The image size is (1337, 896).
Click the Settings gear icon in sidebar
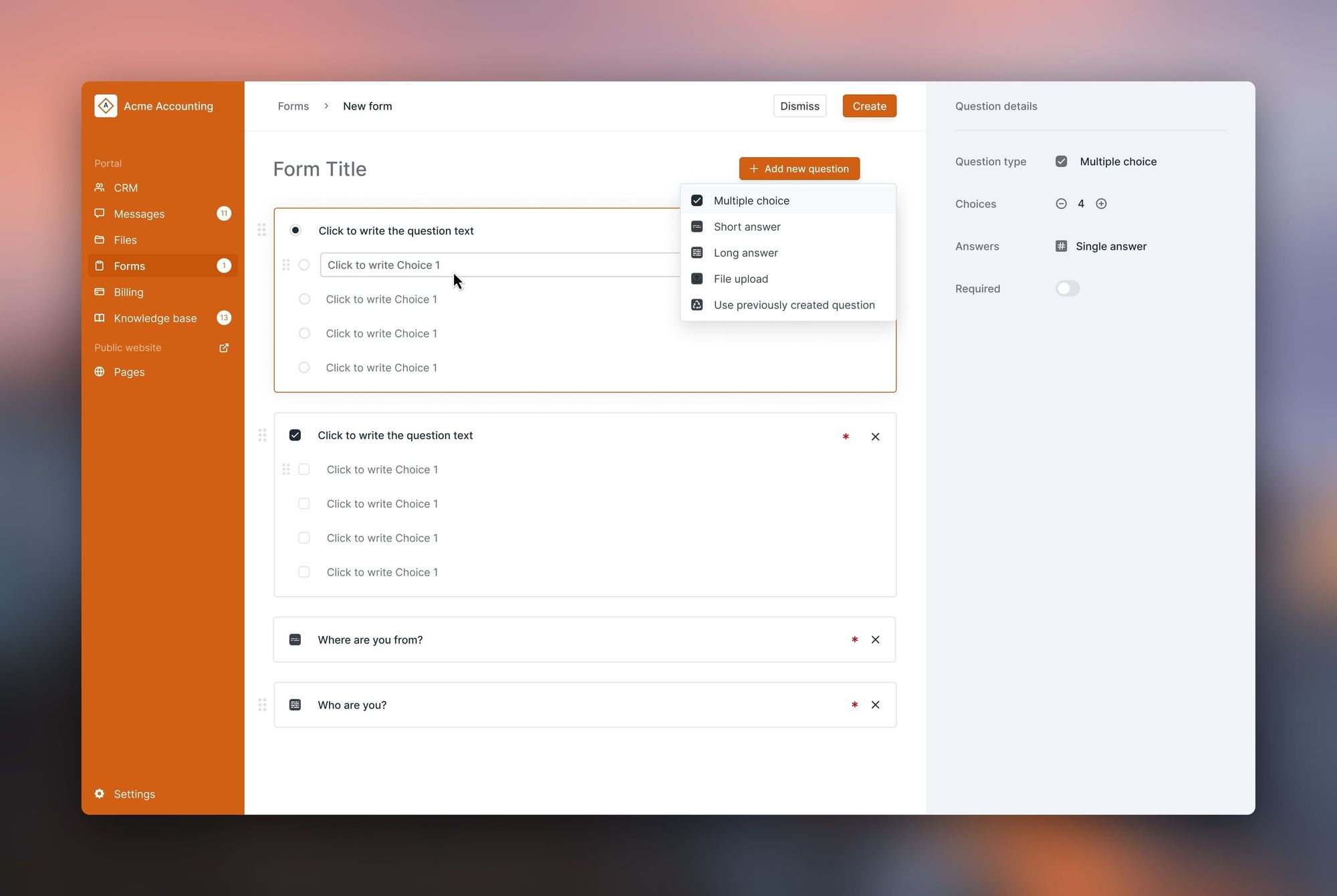pos(100,794)
